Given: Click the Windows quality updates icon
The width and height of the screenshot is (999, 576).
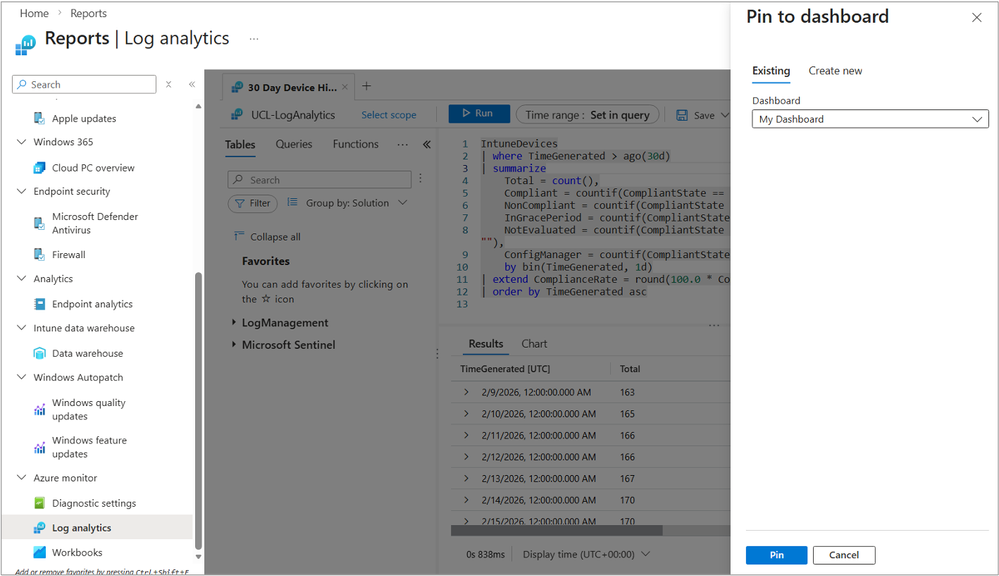Looking at the screenshot, I should [40, 409].
